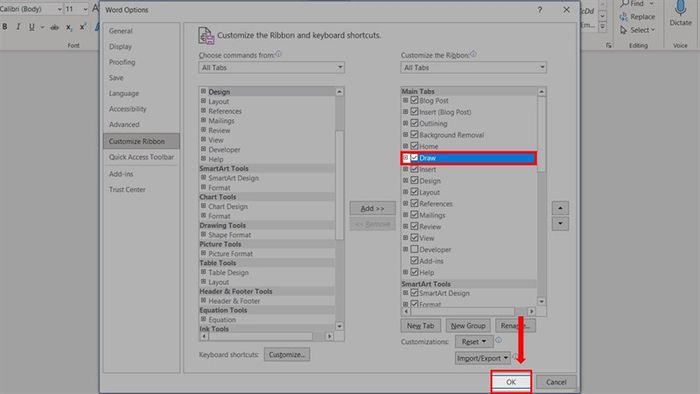Select Header & Footer in left list
700x394 pixels.
(x=234, y=301)
